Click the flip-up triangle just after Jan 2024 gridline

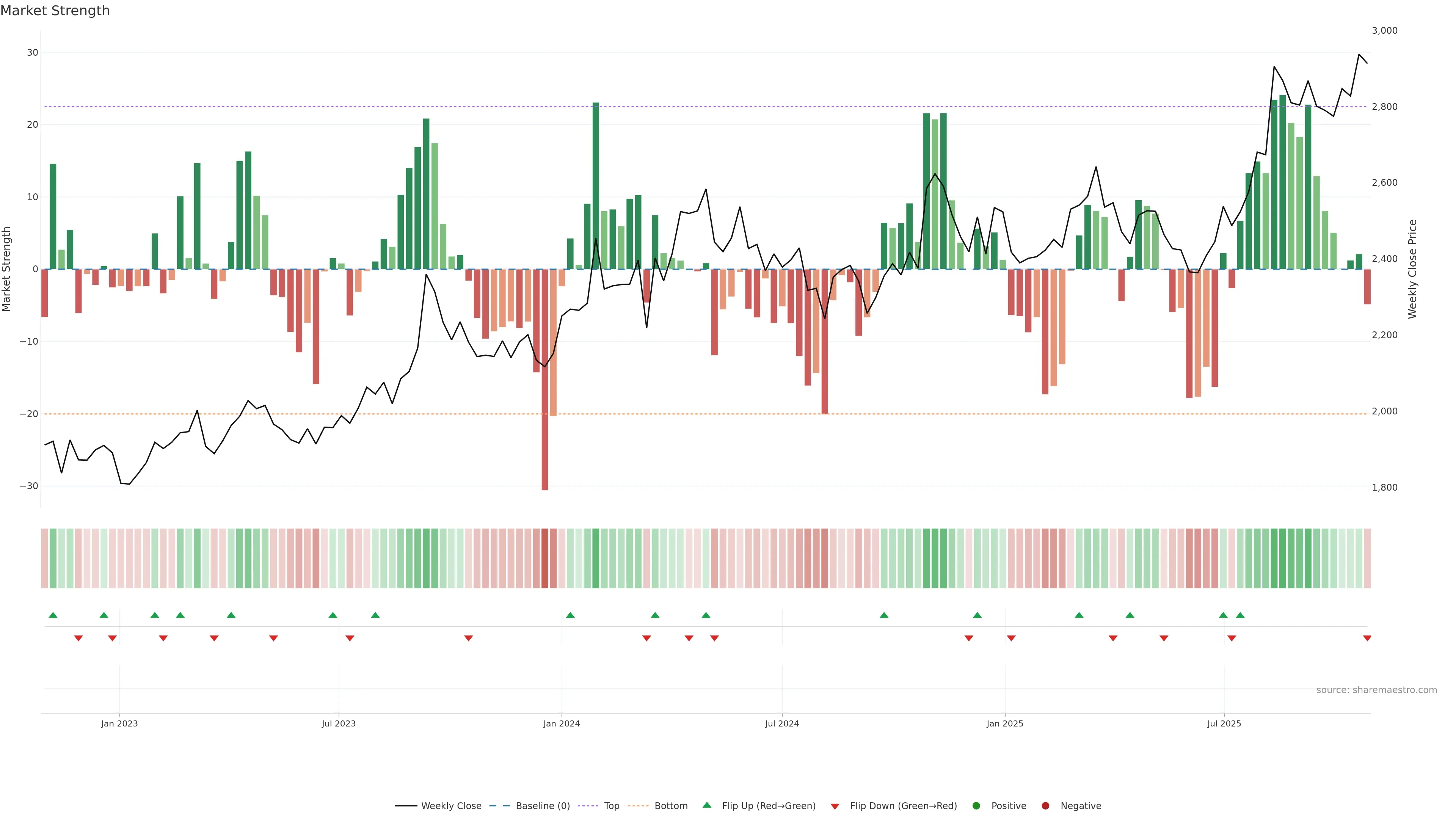[570, 615]
